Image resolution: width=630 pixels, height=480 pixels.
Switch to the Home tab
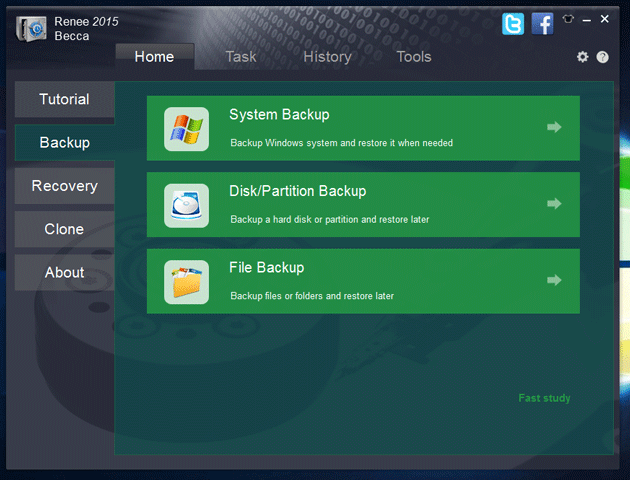point(155,57)
